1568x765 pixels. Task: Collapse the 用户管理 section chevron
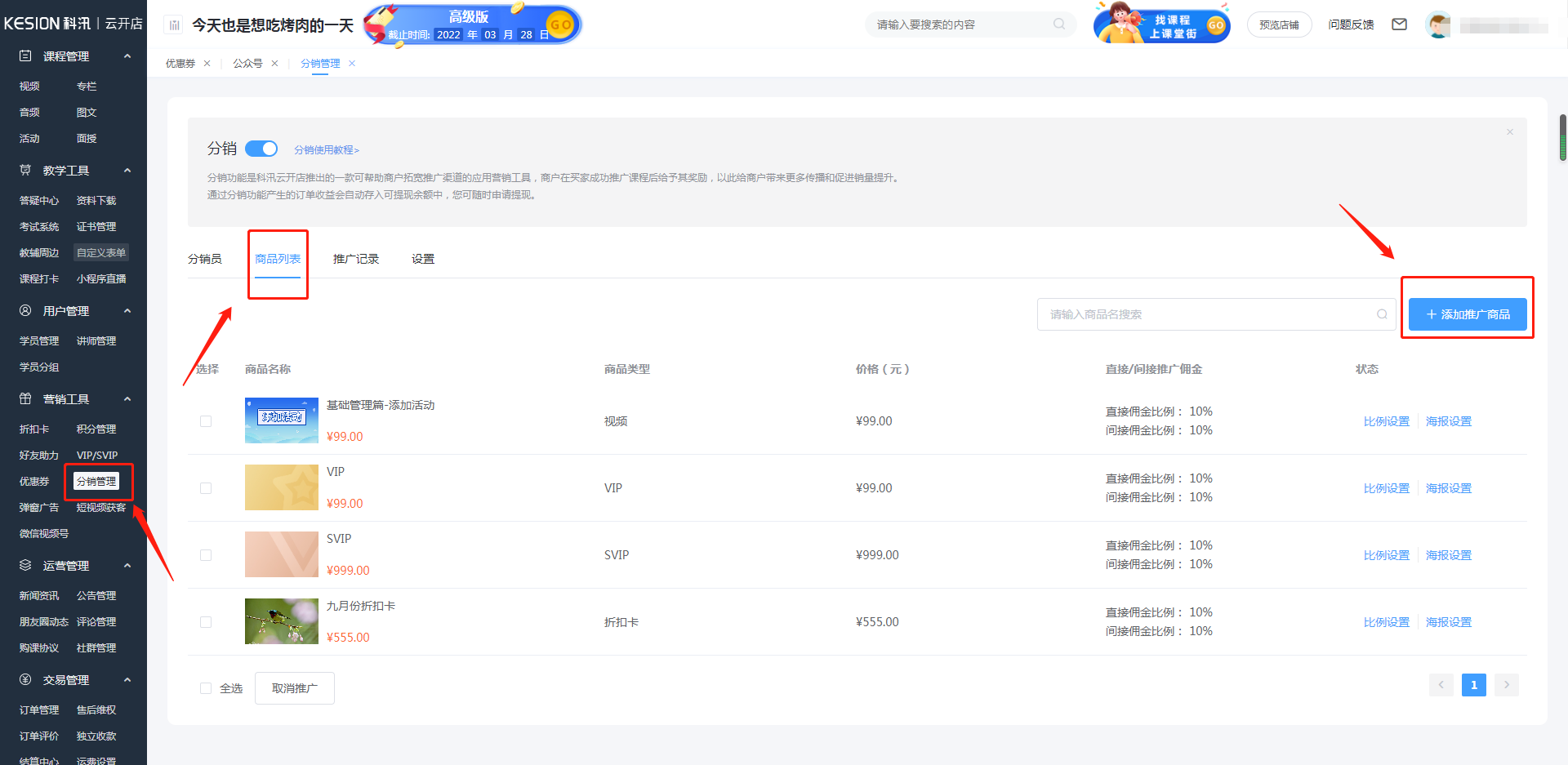127,311
